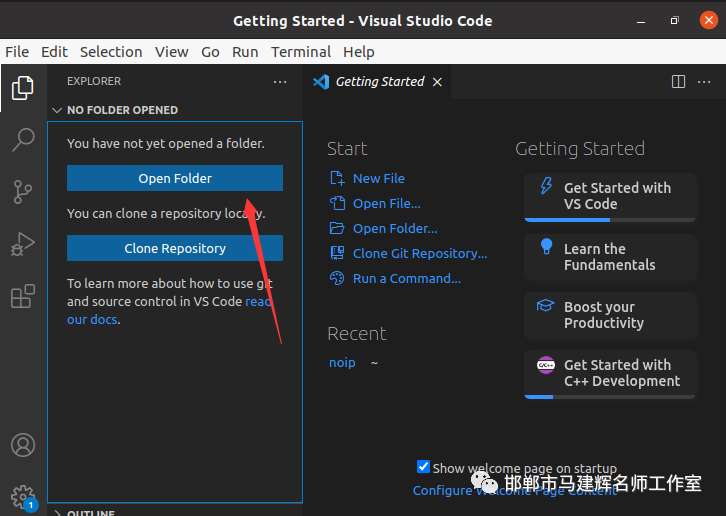Open the Accounts icon in activity bar
Image resolution: width=726 pixels, height=516 pixels.
point(23,445)
